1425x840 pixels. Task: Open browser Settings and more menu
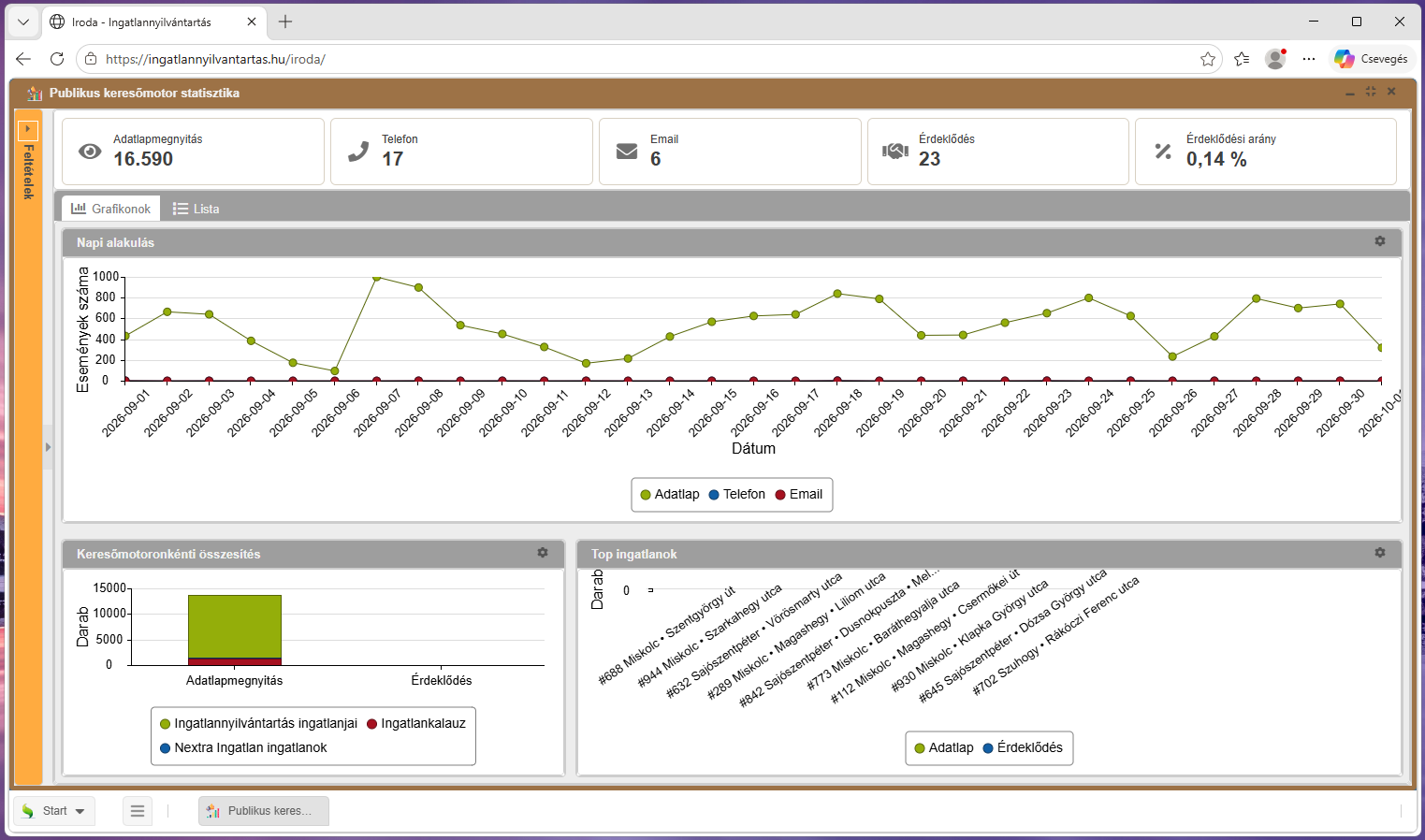pos(1309,59)
